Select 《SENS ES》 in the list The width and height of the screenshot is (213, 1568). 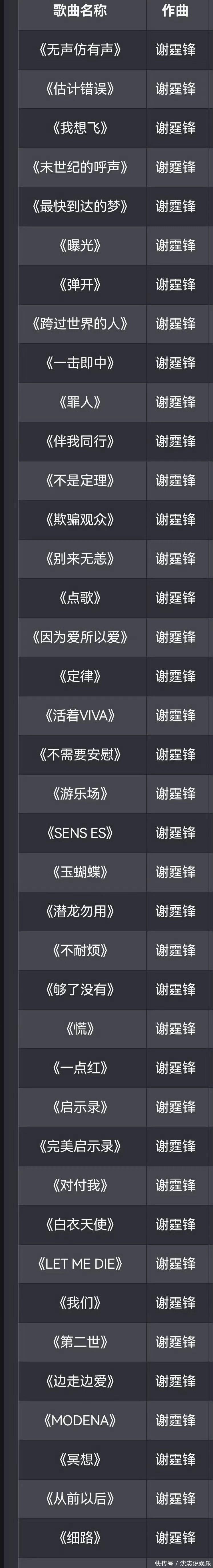[x=80, y=833]
